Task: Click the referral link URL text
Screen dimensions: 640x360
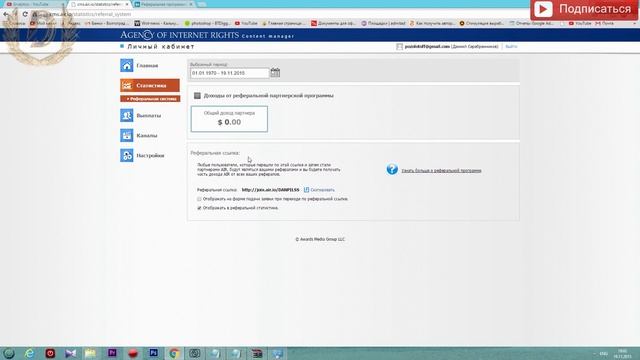Action: [x=270, y=190]
